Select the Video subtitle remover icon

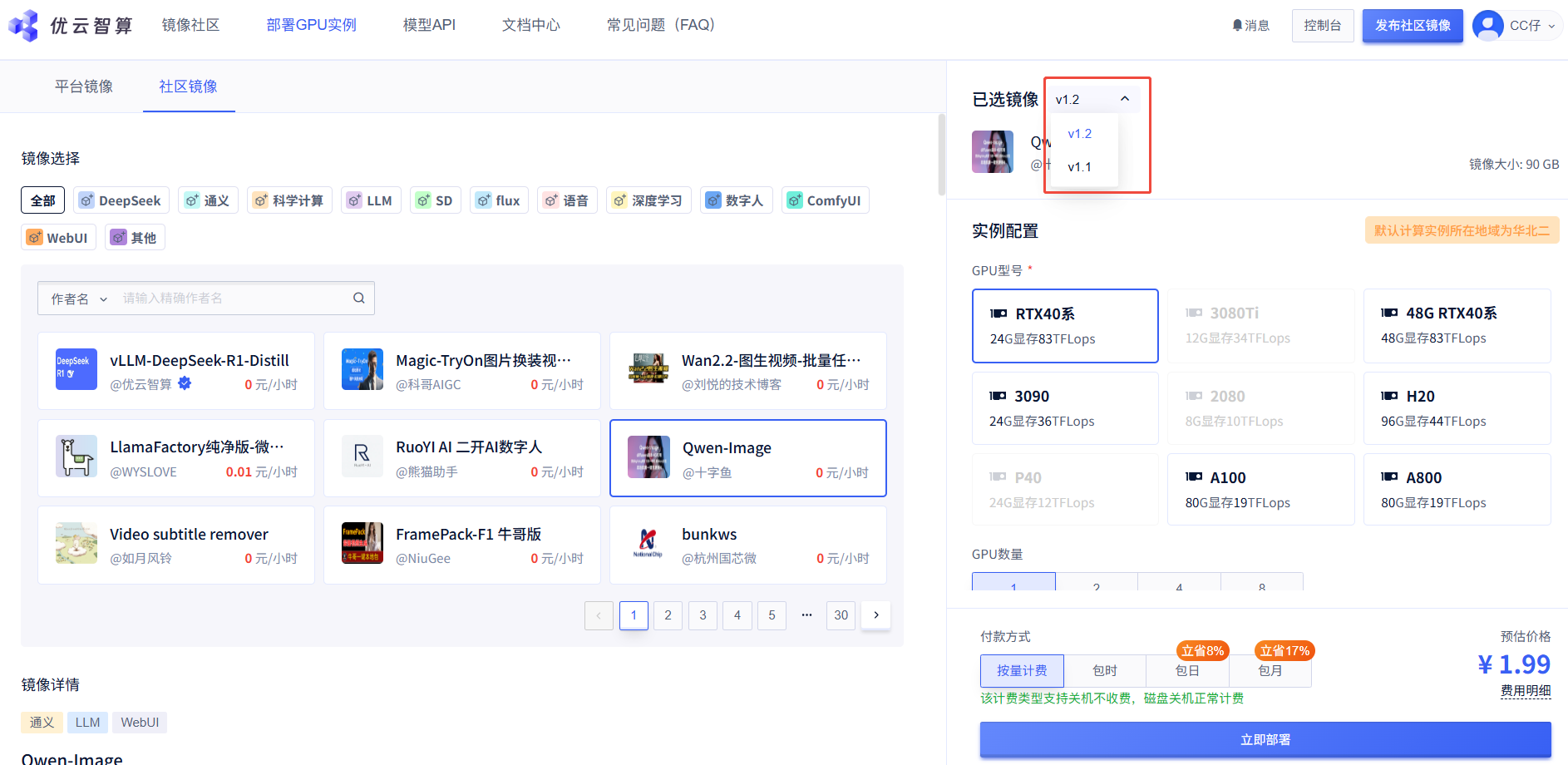[x=76, y=543]
